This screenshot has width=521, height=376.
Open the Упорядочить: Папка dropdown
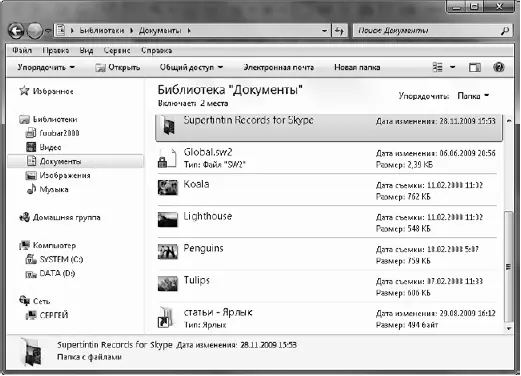coord(473,96)
